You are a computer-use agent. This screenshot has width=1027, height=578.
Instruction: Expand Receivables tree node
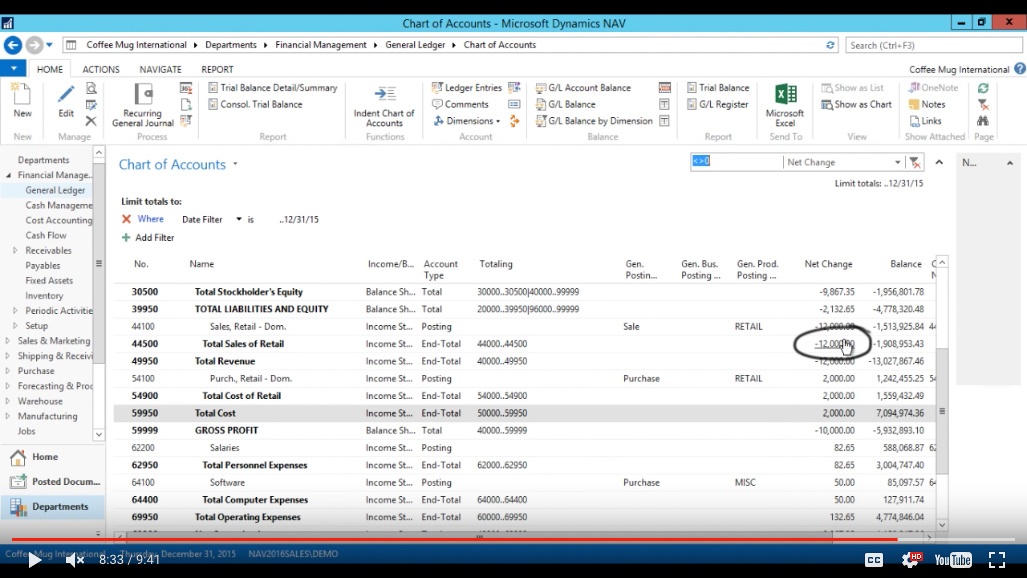15,250
